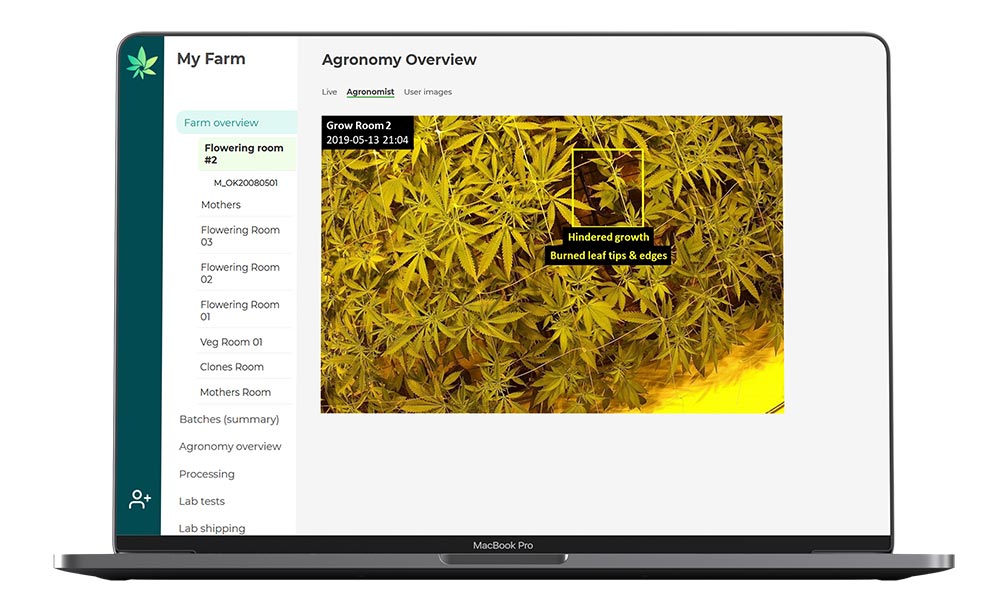Open Lab tests section

click(x=202, y=501)
